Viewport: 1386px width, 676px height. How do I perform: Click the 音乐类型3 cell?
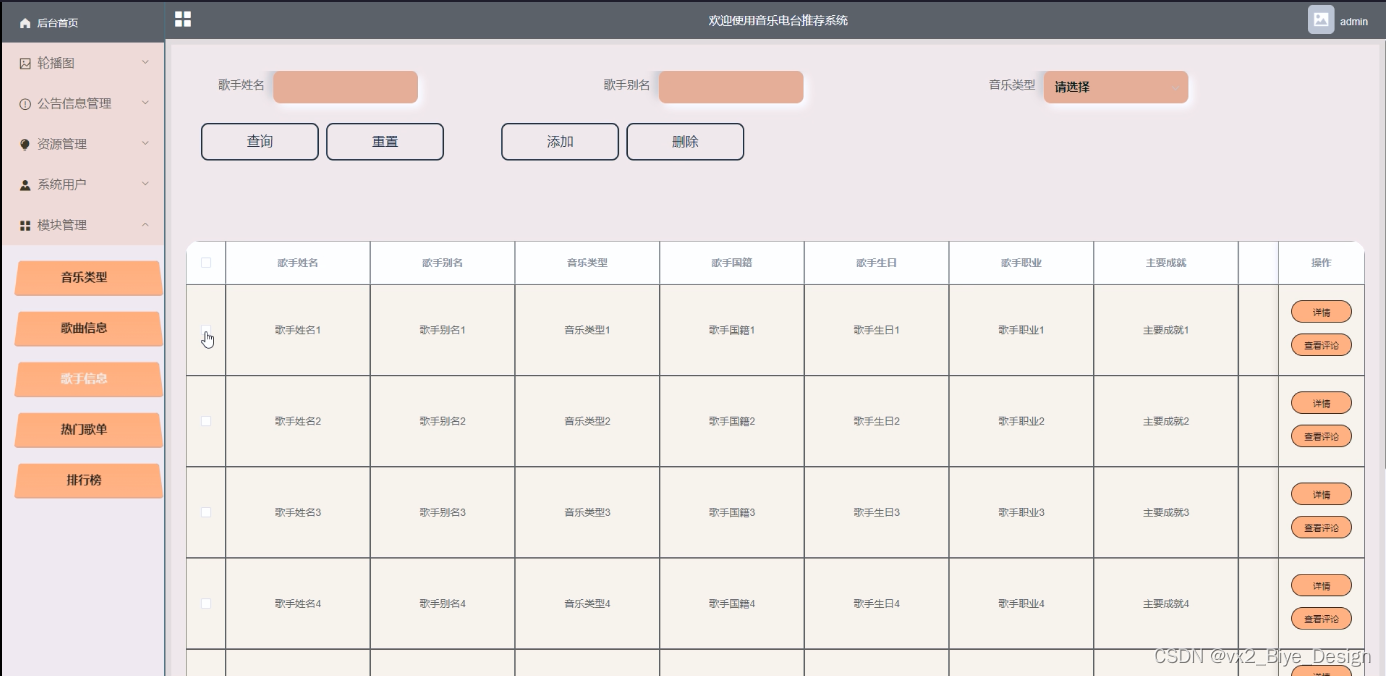tap(587, 512)
